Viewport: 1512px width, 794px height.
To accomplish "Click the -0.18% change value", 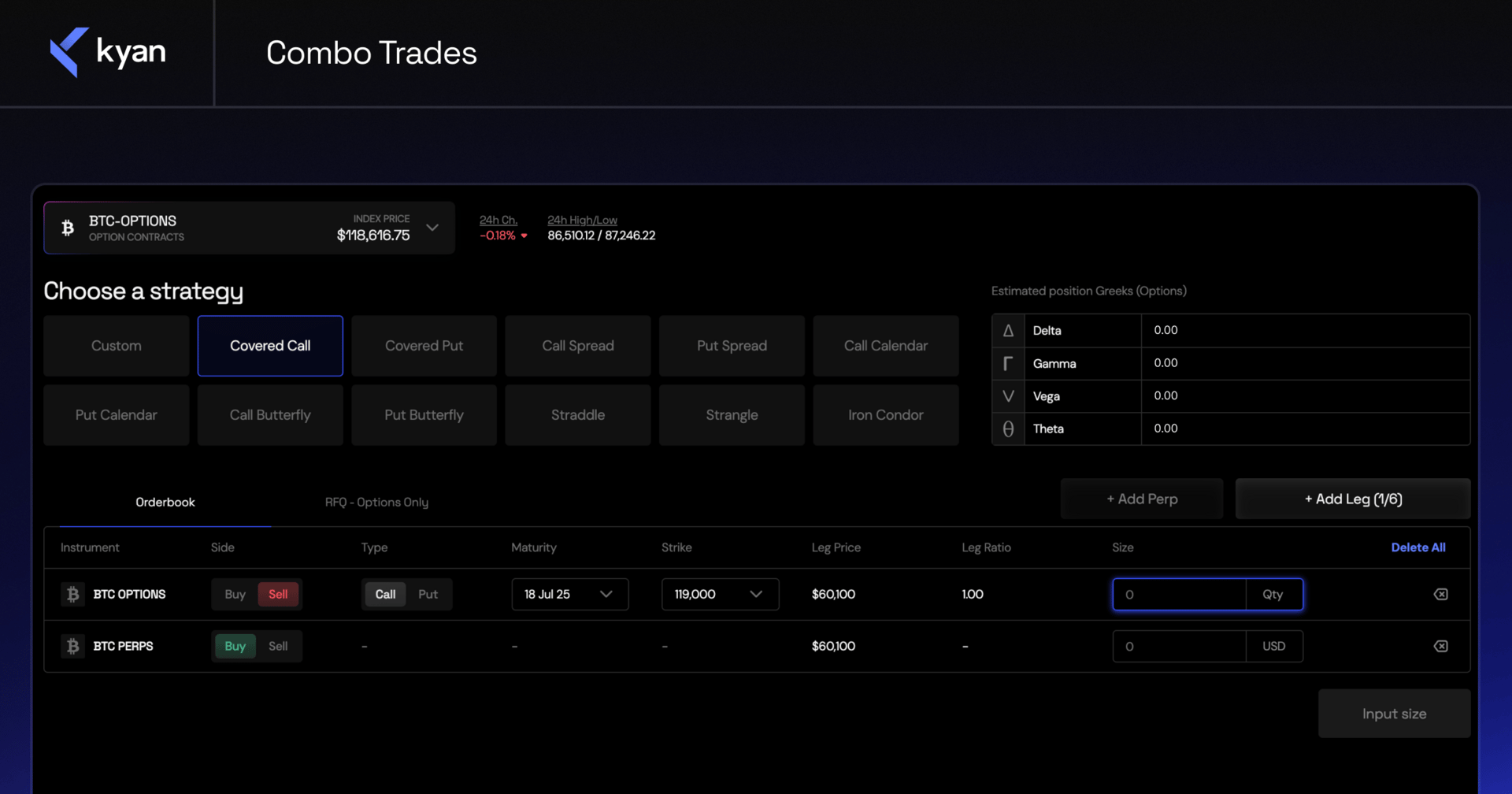I will click(x=498, y=236).
